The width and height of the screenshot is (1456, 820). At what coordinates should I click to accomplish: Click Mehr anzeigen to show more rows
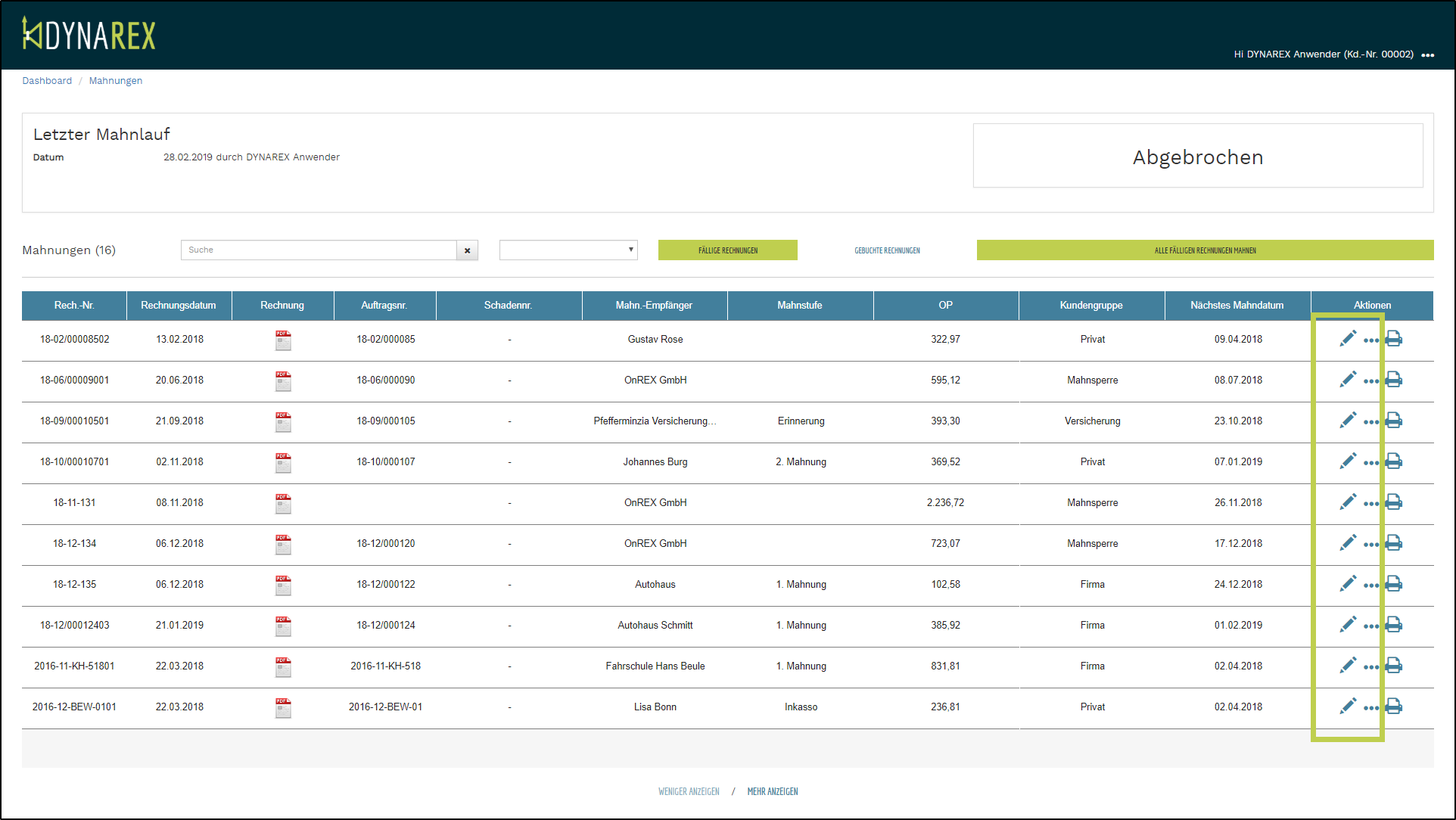pos(772,791)
